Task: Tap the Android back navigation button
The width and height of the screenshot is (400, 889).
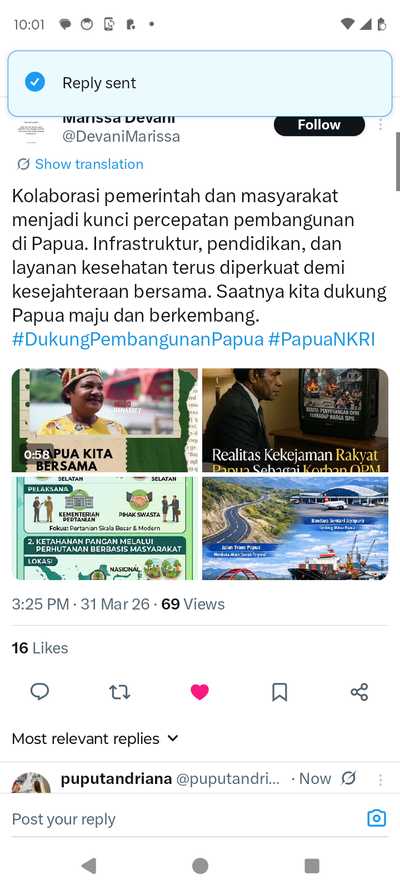Action: click(x=88, y=866)
